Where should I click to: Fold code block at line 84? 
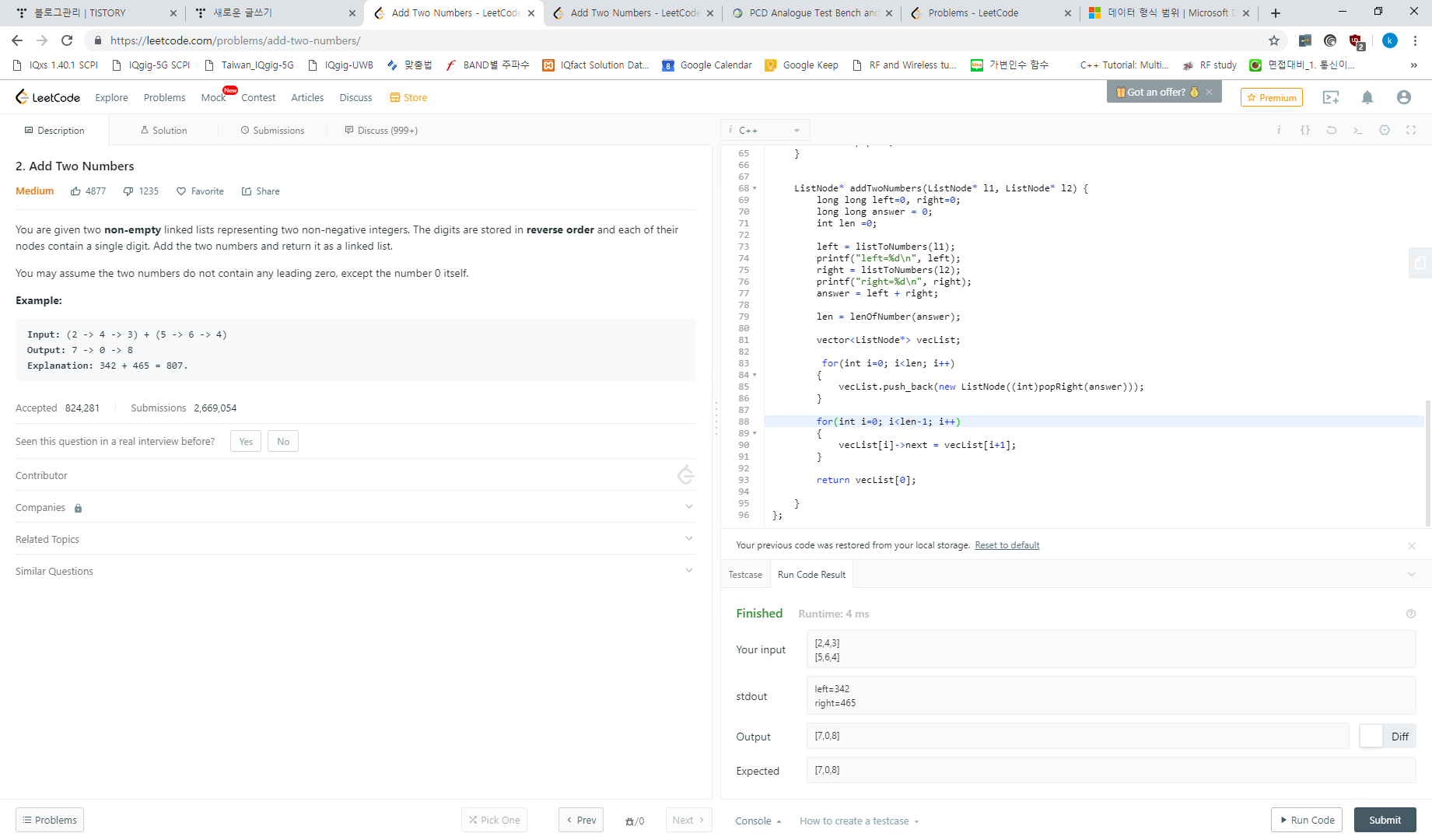[755, 375]
